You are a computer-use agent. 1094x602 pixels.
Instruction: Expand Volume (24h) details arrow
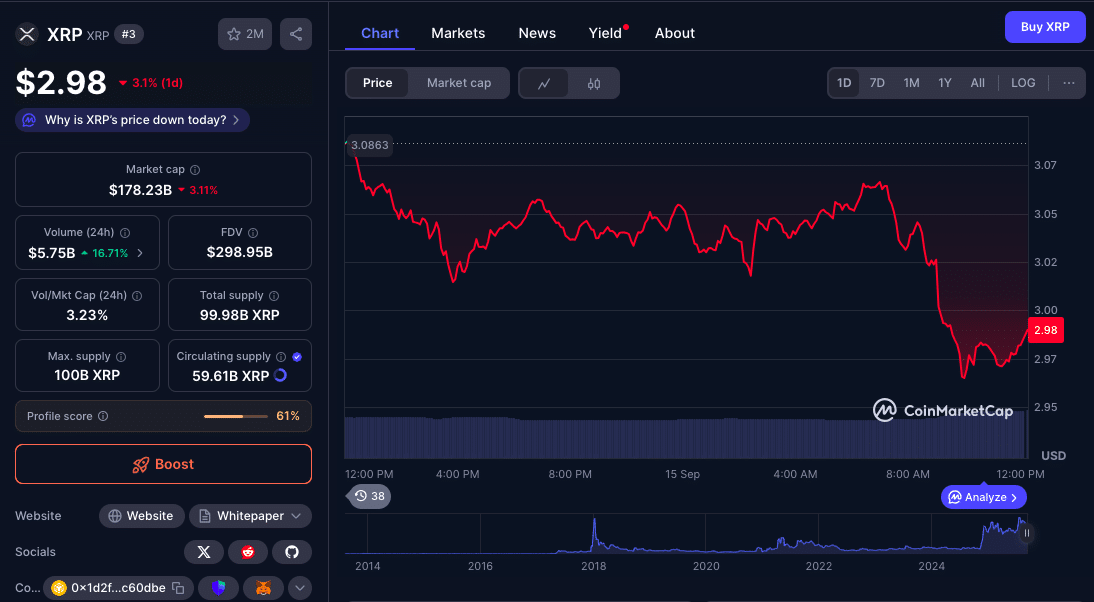point(140,253)
